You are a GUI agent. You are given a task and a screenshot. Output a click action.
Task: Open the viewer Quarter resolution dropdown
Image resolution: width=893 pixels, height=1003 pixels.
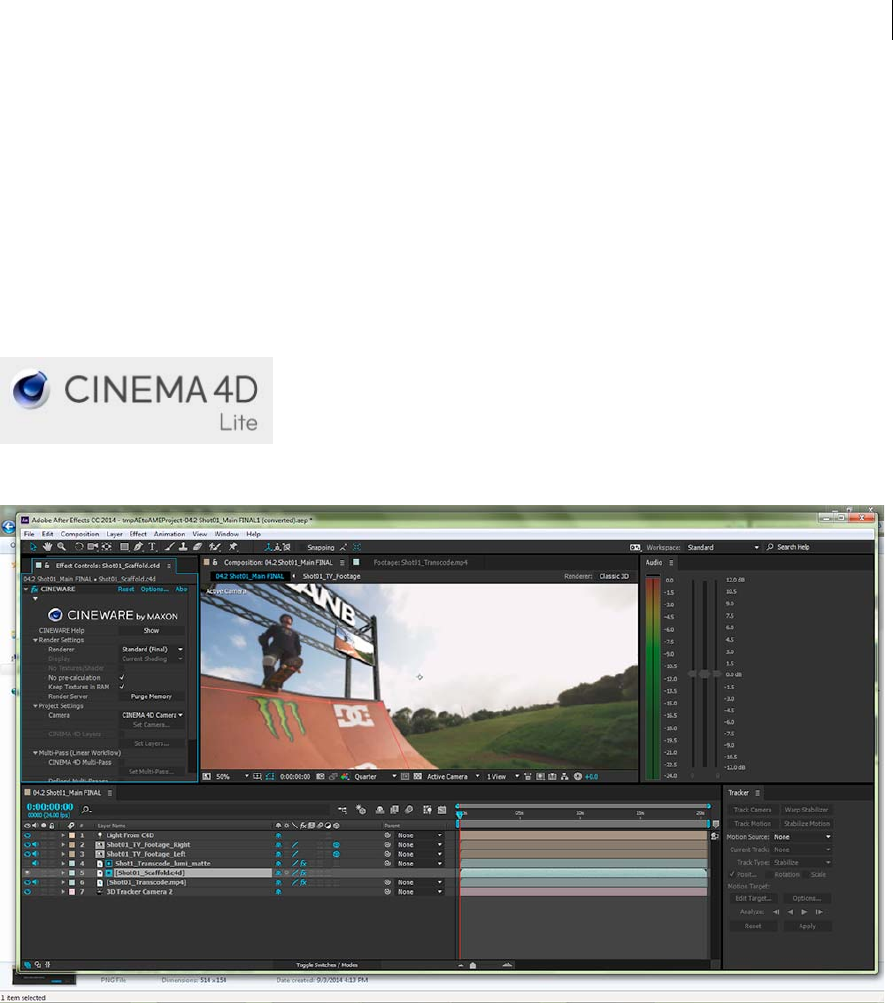coord(375,777)
